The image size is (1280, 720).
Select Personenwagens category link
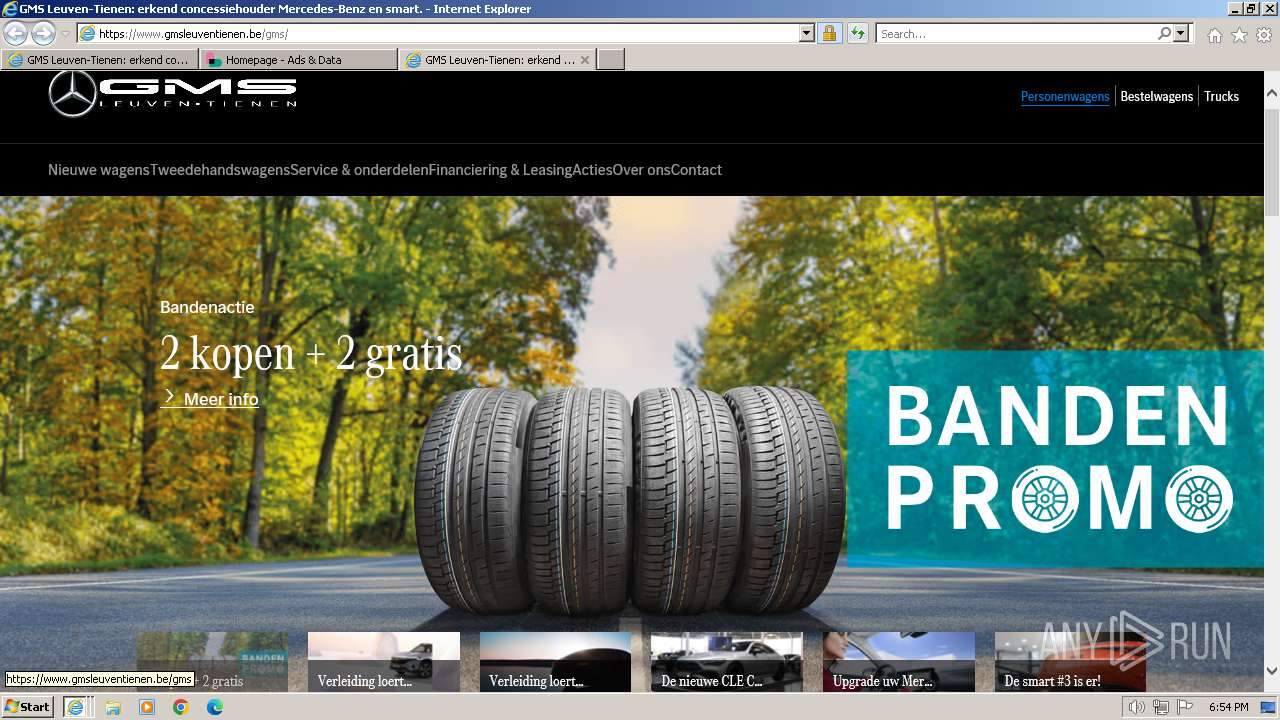[x=1065, y=96]
